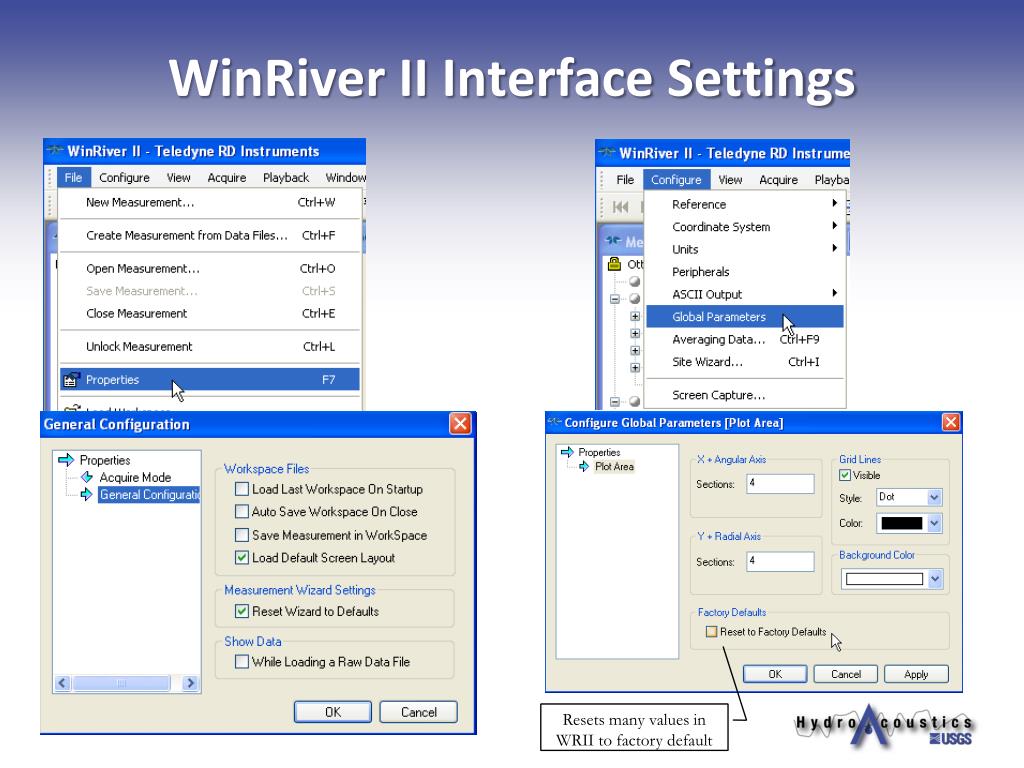The height and width of the screenshot is (768, 1024).
Task: Choose Screen Capture from the Configure menu
Action: (x=744, y=395)
